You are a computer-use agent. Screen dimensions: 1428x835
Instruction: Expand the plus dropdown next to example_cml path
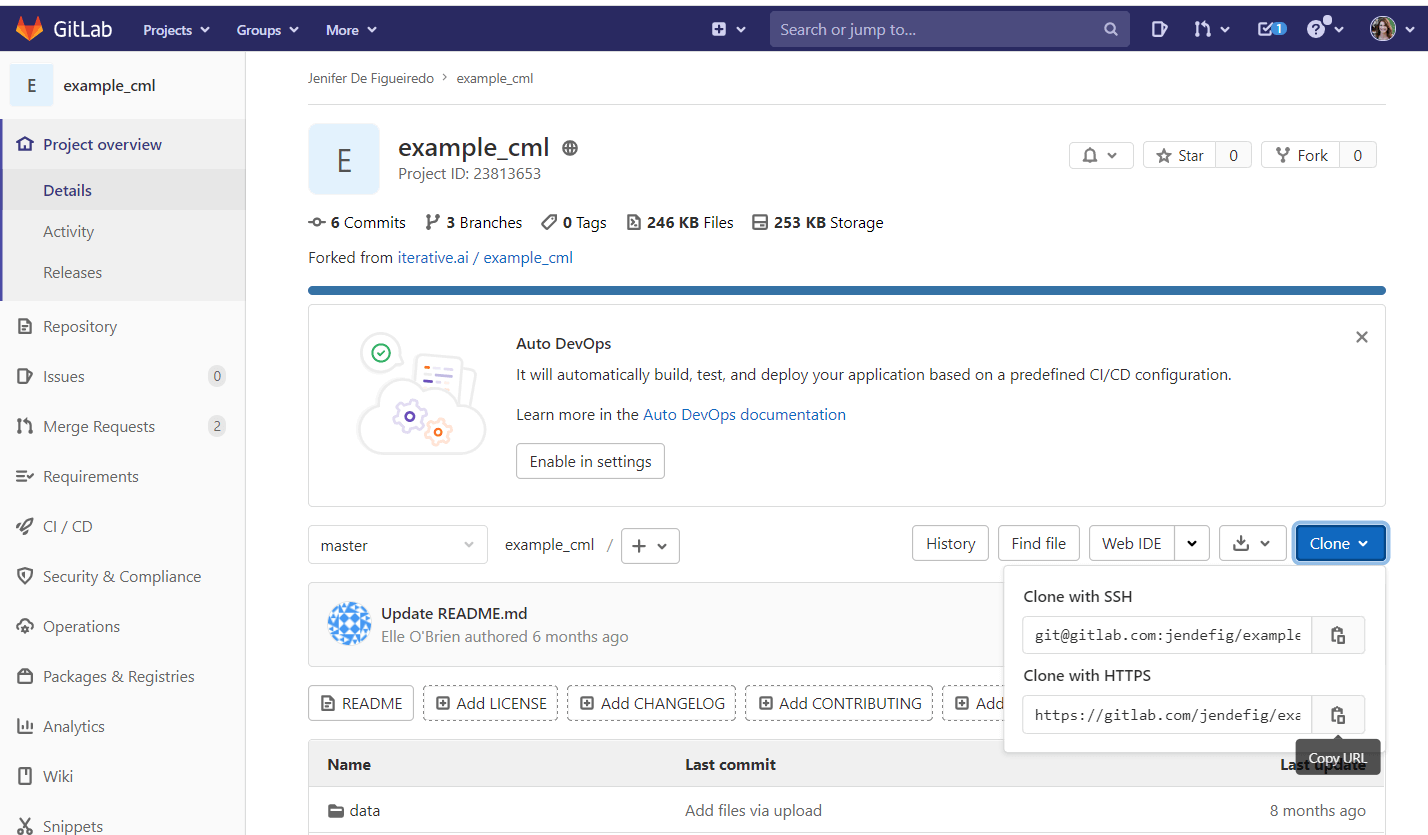[650, 546]
